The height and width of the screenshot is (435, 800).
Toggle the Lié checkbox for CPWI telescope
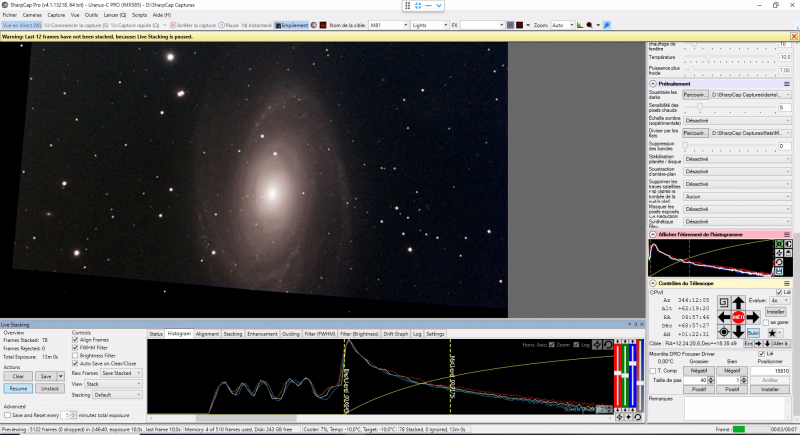point(779,292)
